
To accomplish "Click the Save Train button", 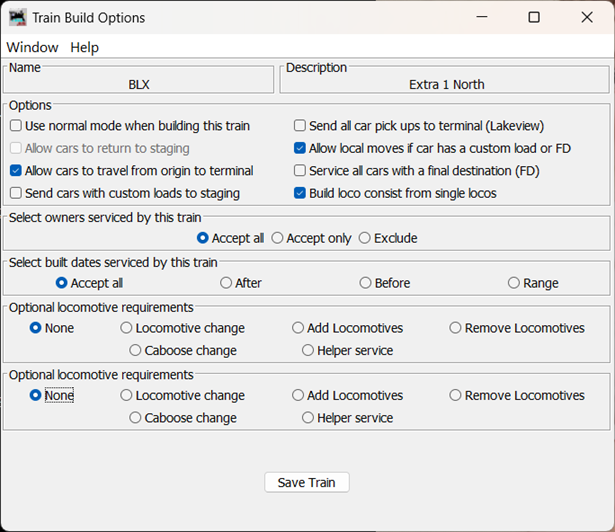I will (306, 482).
